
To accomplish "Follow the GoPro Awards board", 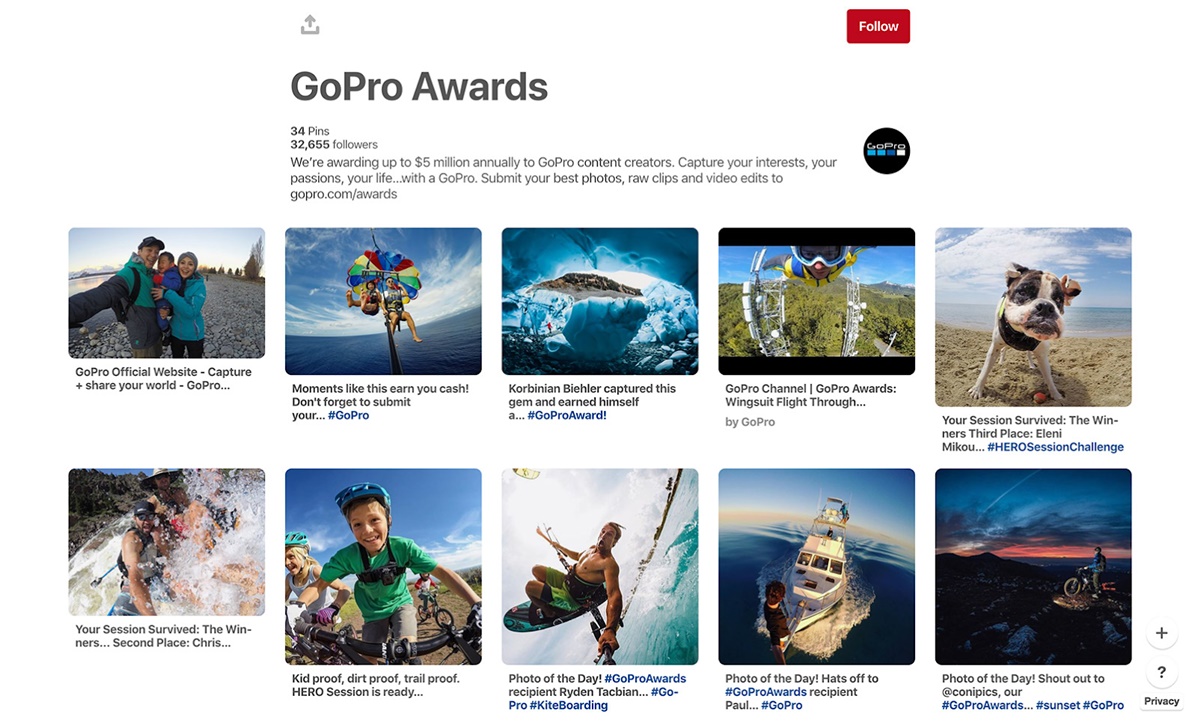I will click(x=877, y=26).
